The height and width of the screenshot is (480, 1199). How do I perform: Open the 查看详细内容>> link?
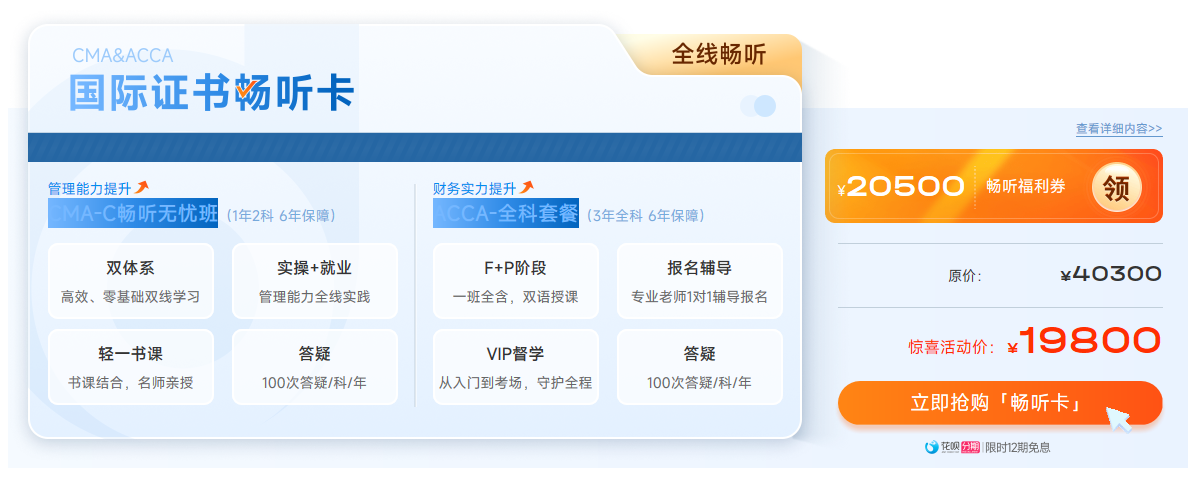[x=1118, y=129]
